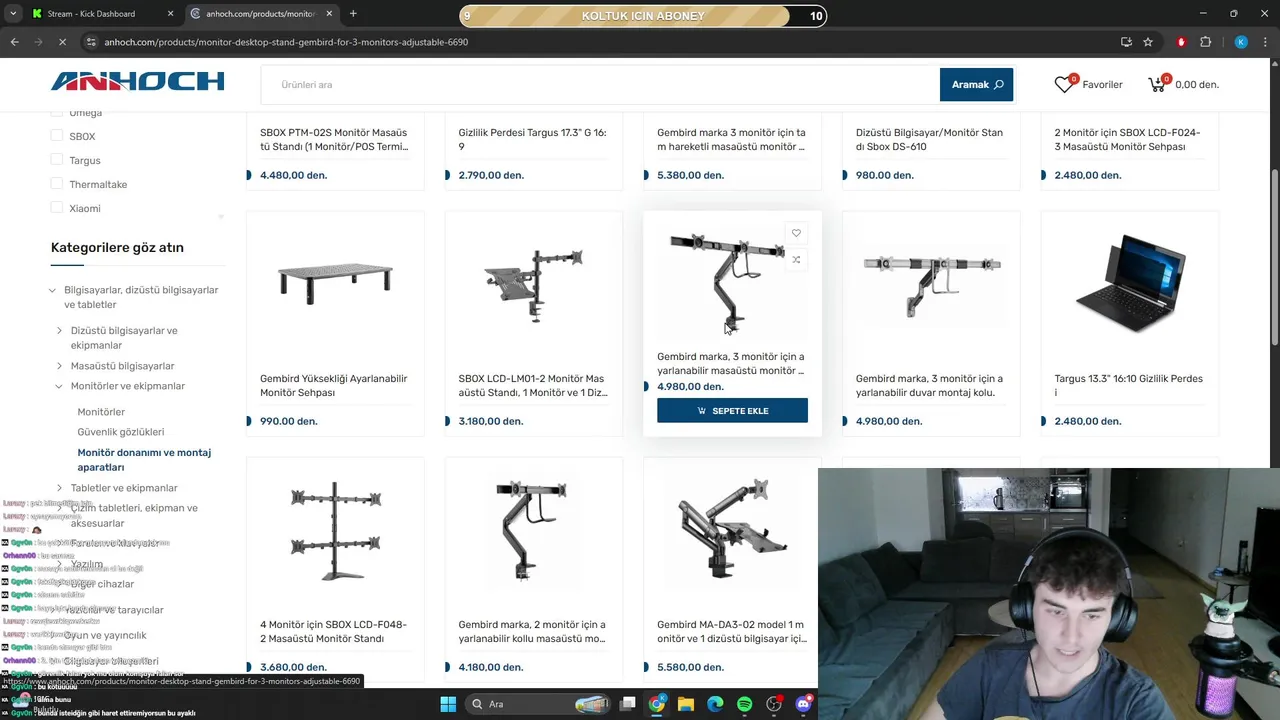Check the Omega brand filter
Image resolution: width=1280 pixels, height=720 pixels.
[x=57, y=112]
